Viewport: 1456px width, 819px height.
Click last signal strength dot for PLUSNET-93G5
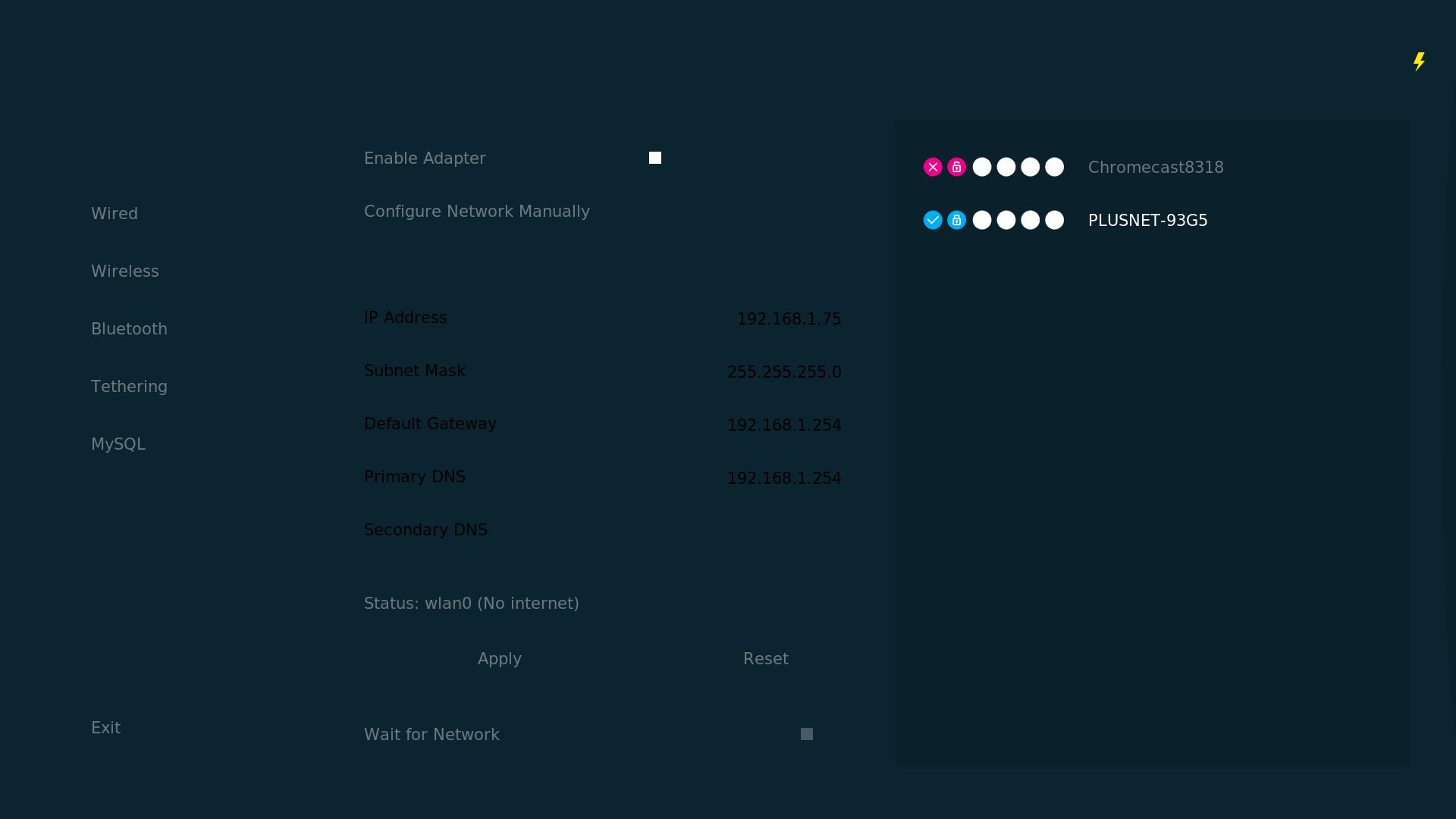coord(1055,220)
